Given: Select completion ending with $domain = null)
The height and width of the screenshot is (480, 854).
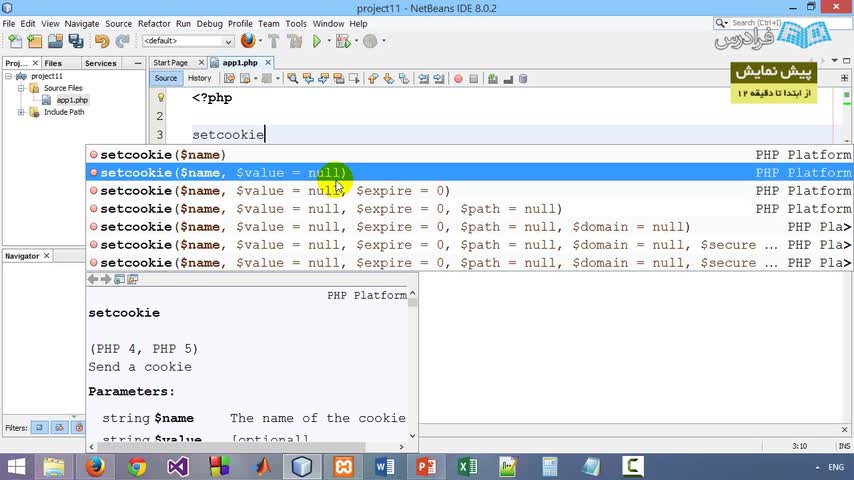Looking at the screenshot, I should coord(469,227).
